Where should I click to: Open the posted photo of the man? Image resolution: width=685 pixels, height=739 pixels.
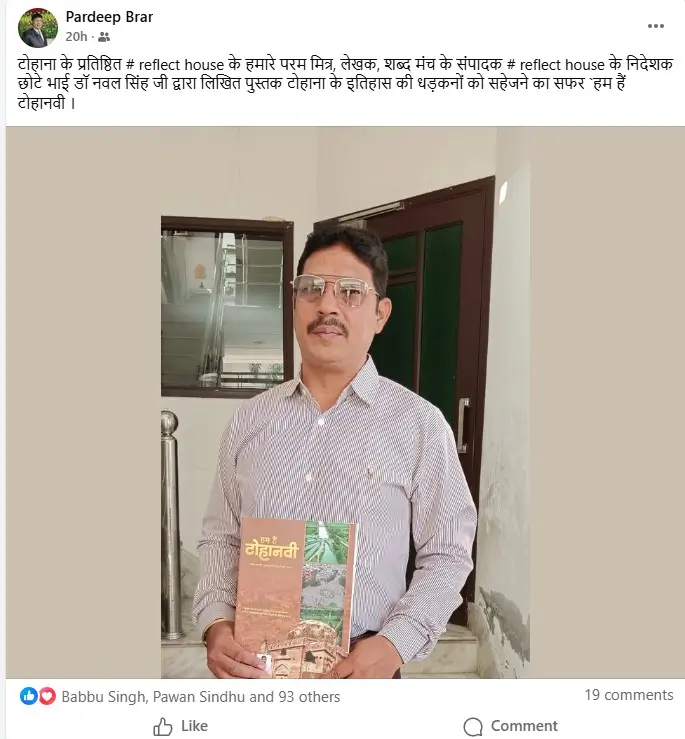[345, 403]
